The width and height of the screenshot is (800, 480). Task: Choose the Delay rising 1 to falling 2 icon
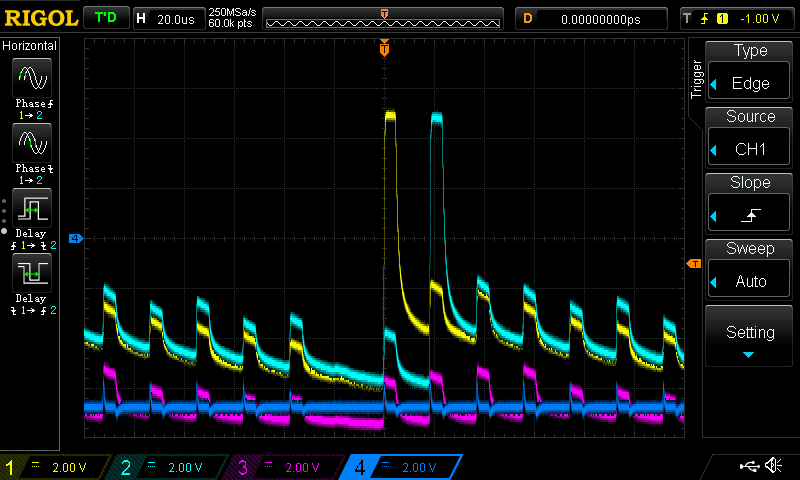(x=32, y=208)
